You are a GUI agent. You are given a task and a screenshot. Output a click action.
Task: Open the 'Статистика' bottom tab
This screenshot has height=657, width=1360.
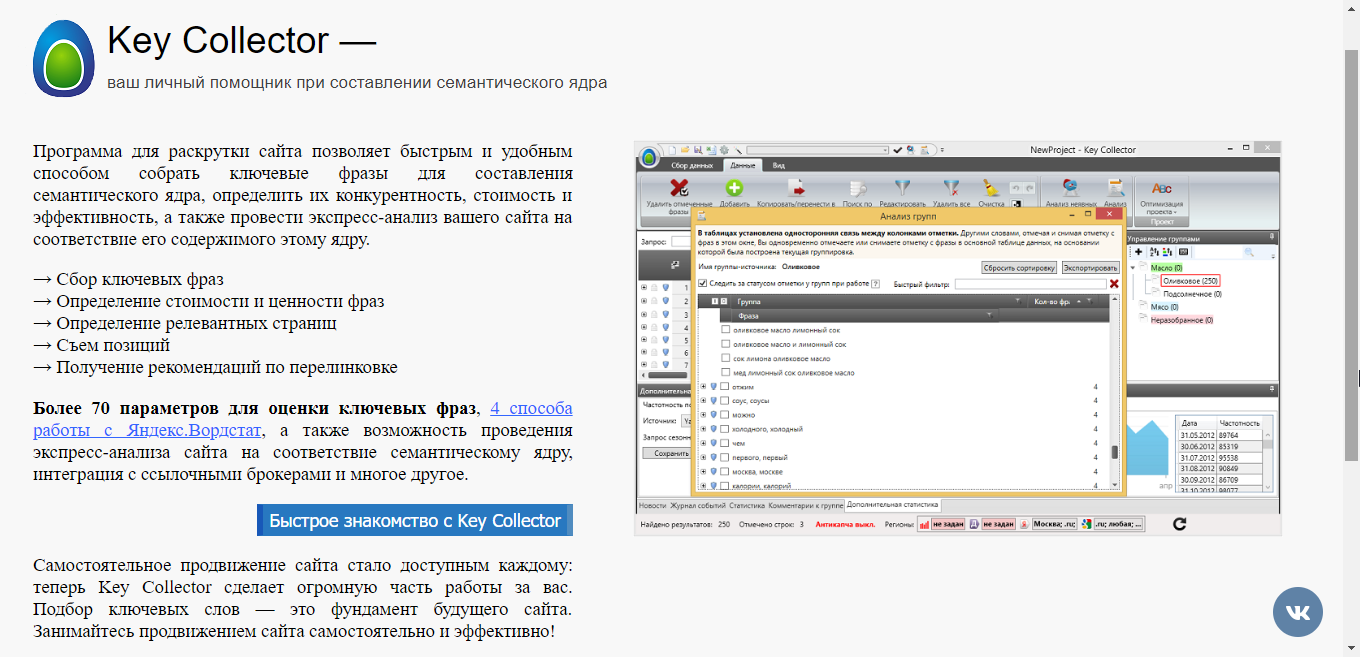(x=747, y=506)
